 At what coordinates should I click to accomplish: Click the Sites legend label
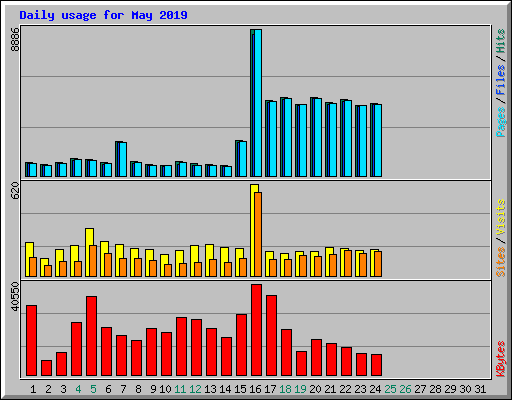tap(500, 262)
